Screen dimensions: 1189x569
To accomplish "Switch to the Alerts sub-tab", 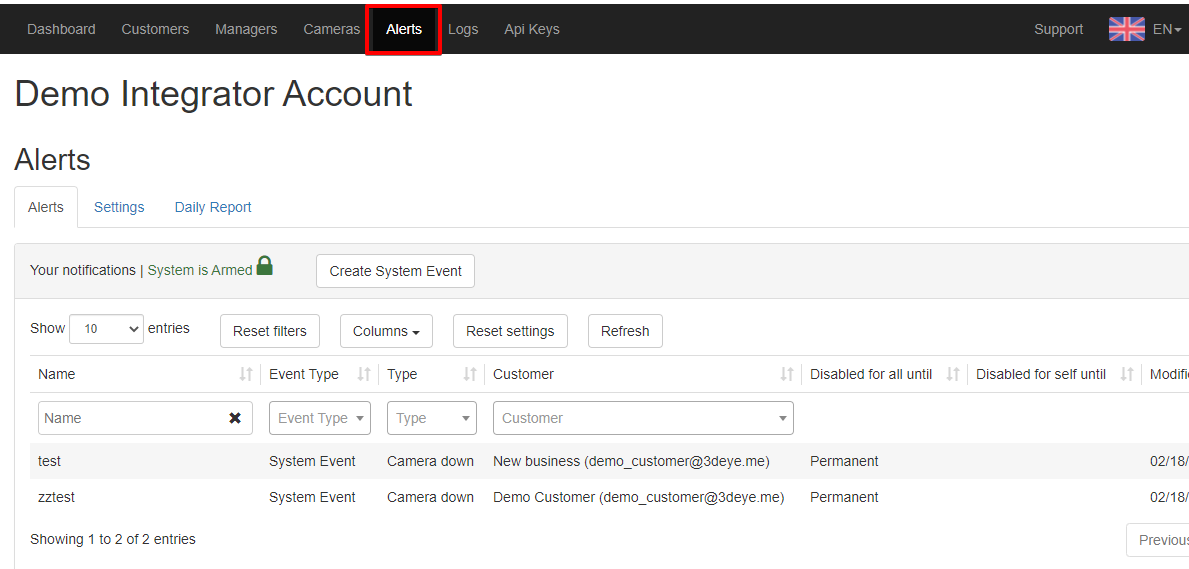I will tap(45, 207).
